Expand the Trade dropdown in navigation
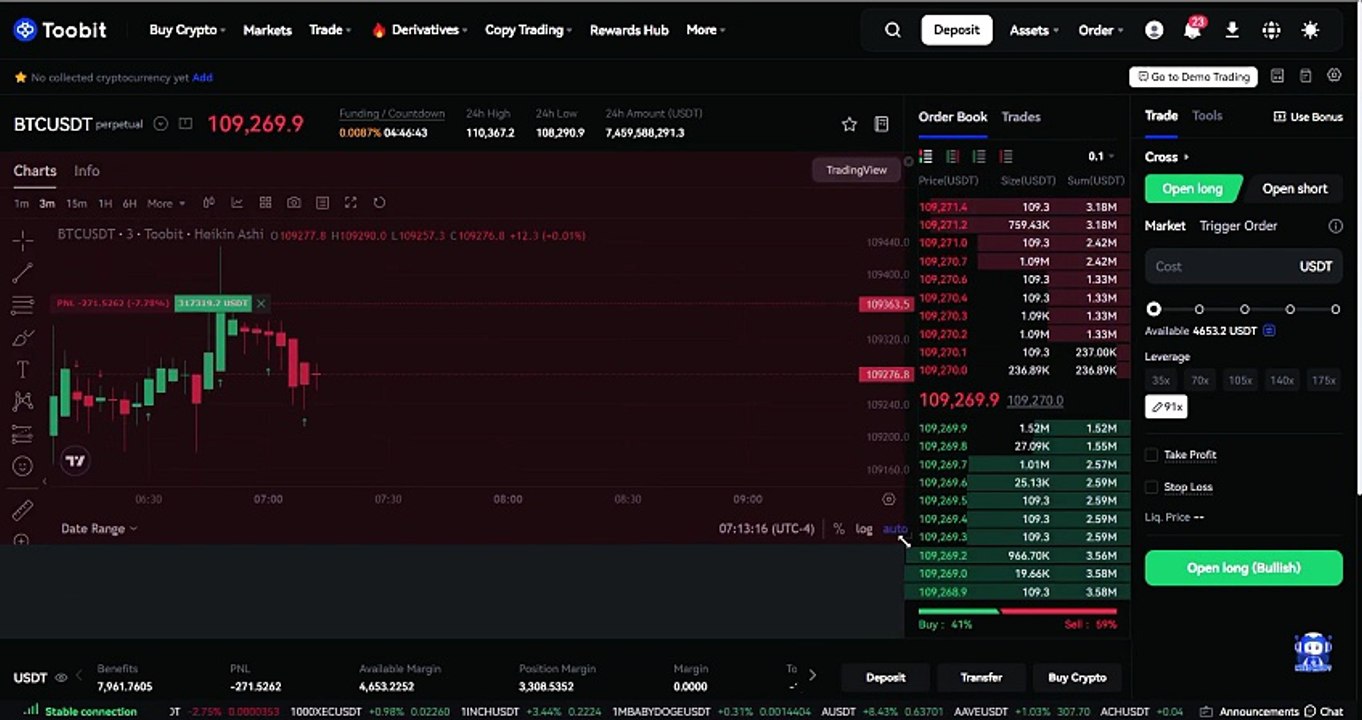 [x=330, y=30]
